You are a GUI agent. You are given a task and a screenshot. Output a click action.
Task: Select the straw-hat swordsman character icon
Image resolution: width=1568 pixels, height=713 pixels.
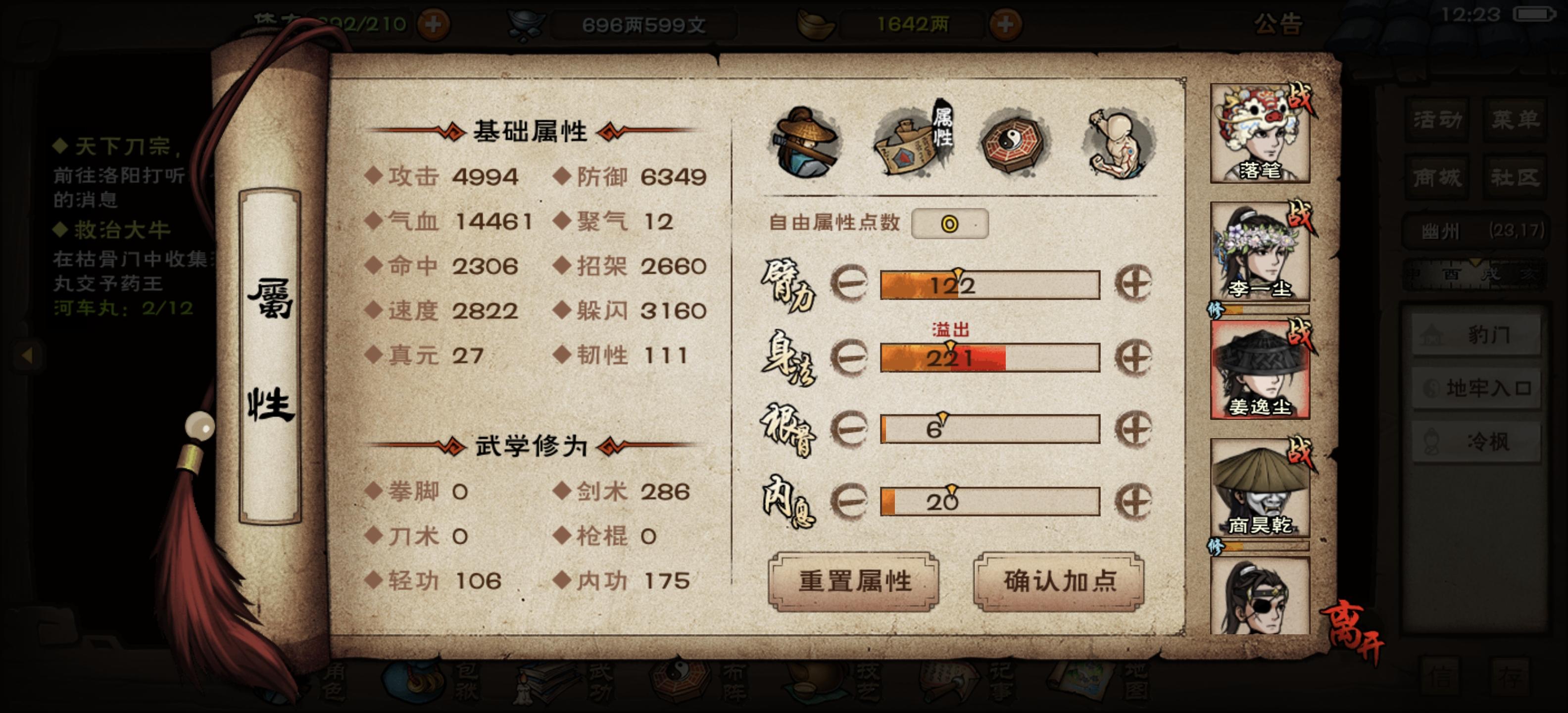804,143
